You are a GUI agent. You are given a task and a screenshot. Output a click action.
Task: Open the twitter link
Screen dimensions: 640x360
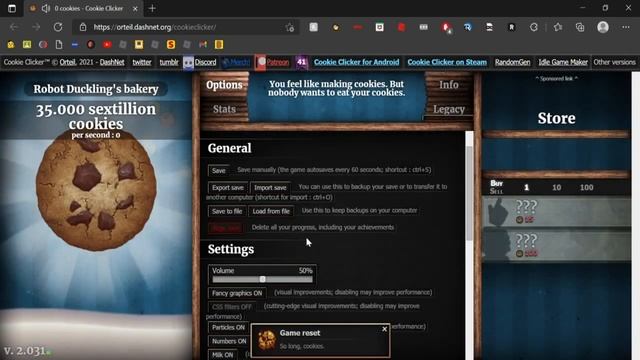click(142, 62)
